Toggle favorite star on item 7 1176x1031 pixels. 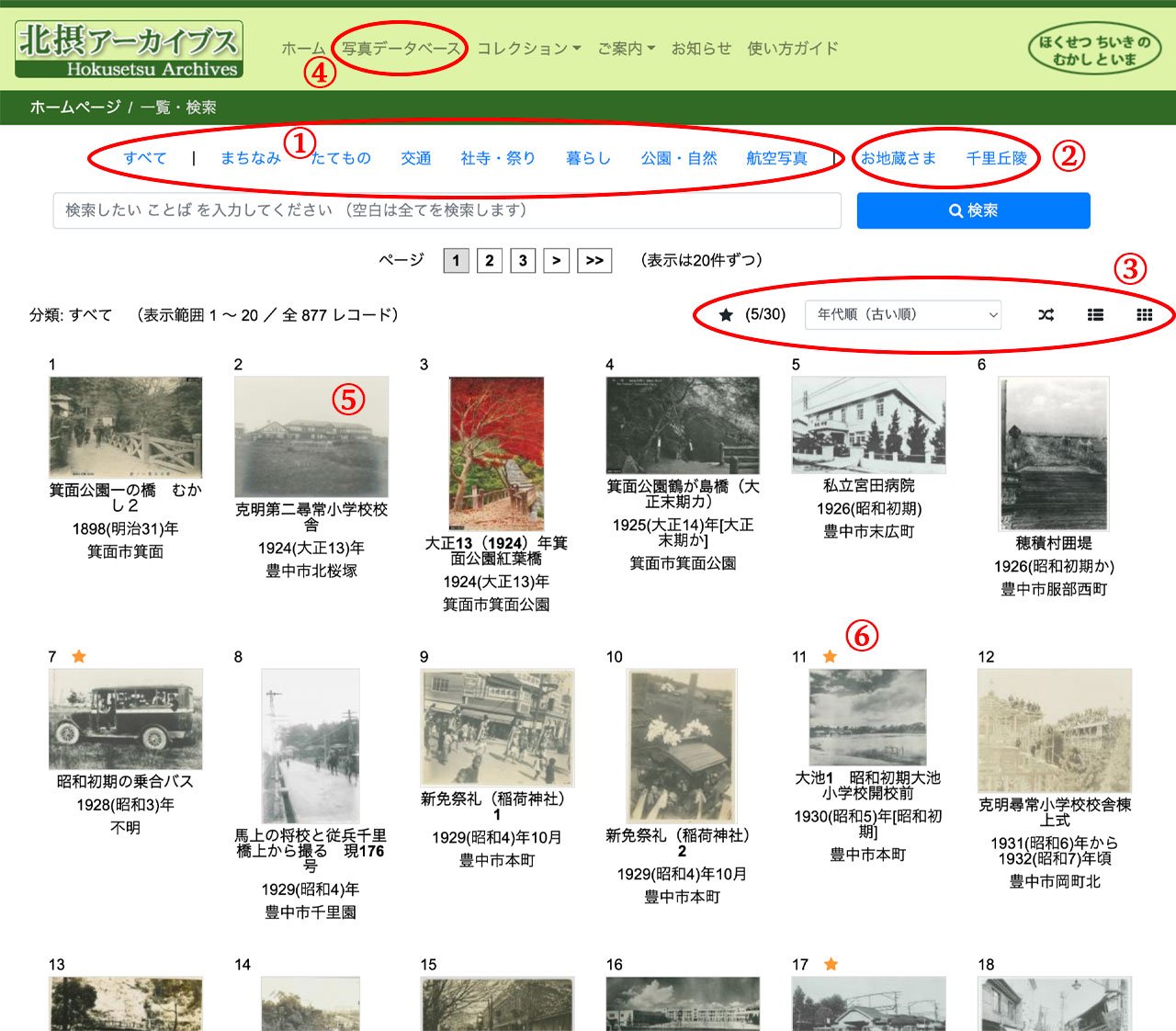(x=79, y=656)
